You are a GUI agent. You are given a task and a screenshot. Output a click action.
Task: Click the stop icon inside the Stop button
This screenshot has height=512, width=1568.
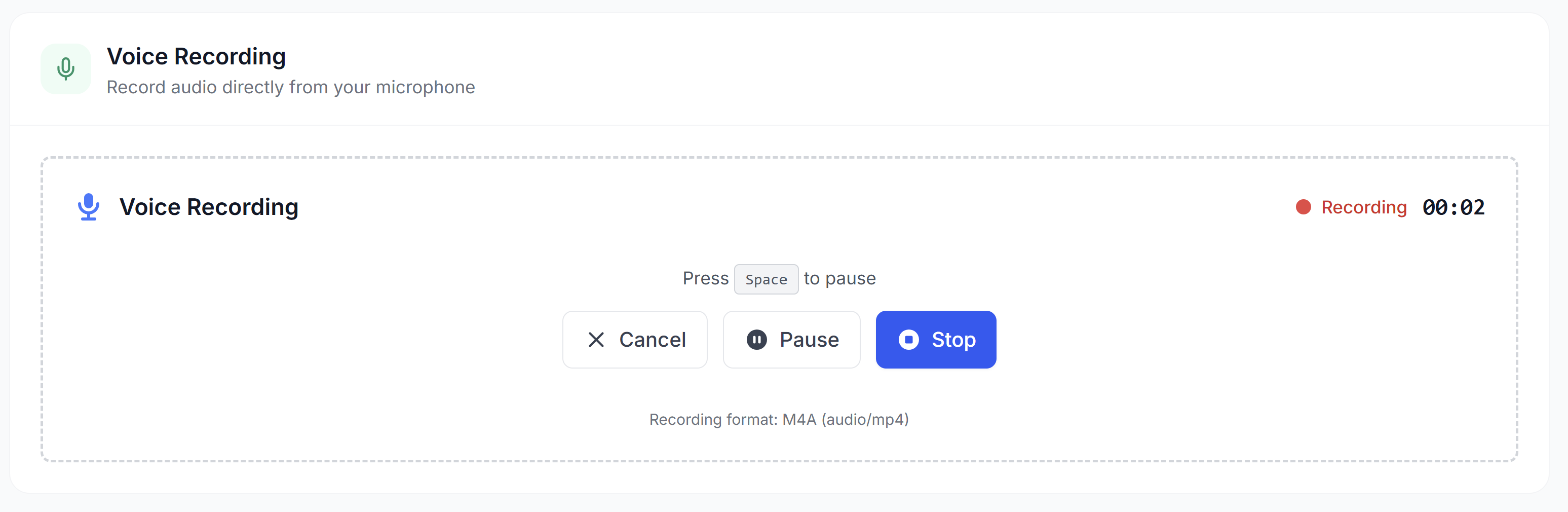(x=909, y=340)
